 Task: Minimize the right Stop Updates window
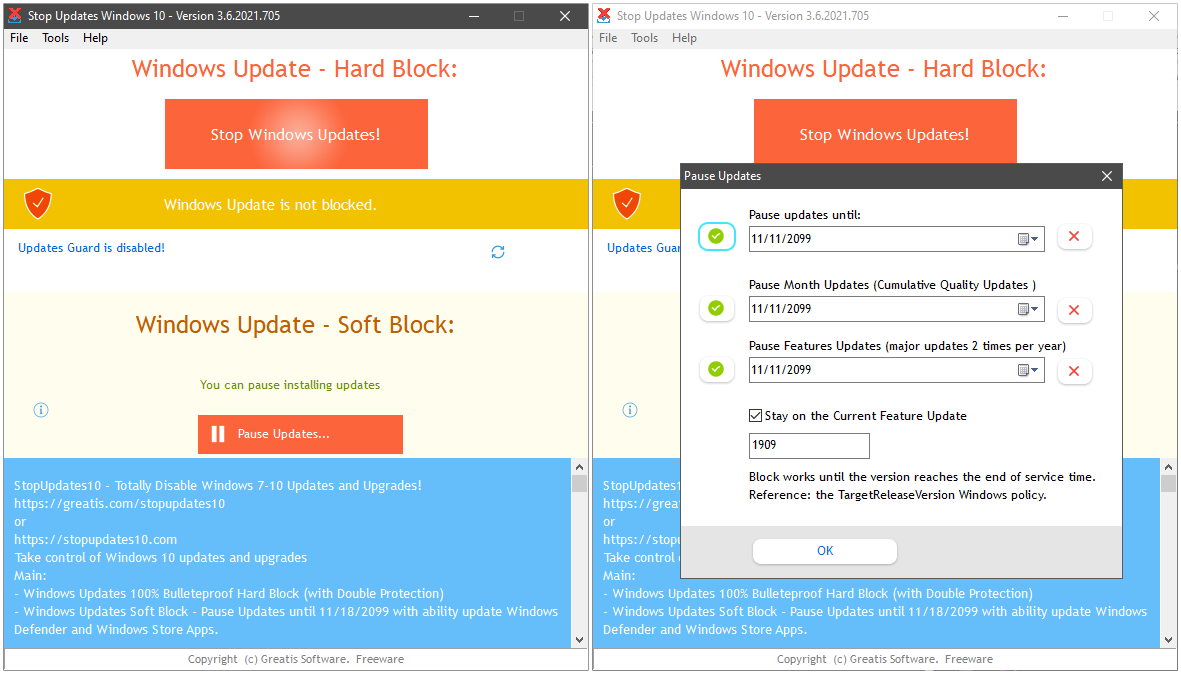[x=1063, y=16]
